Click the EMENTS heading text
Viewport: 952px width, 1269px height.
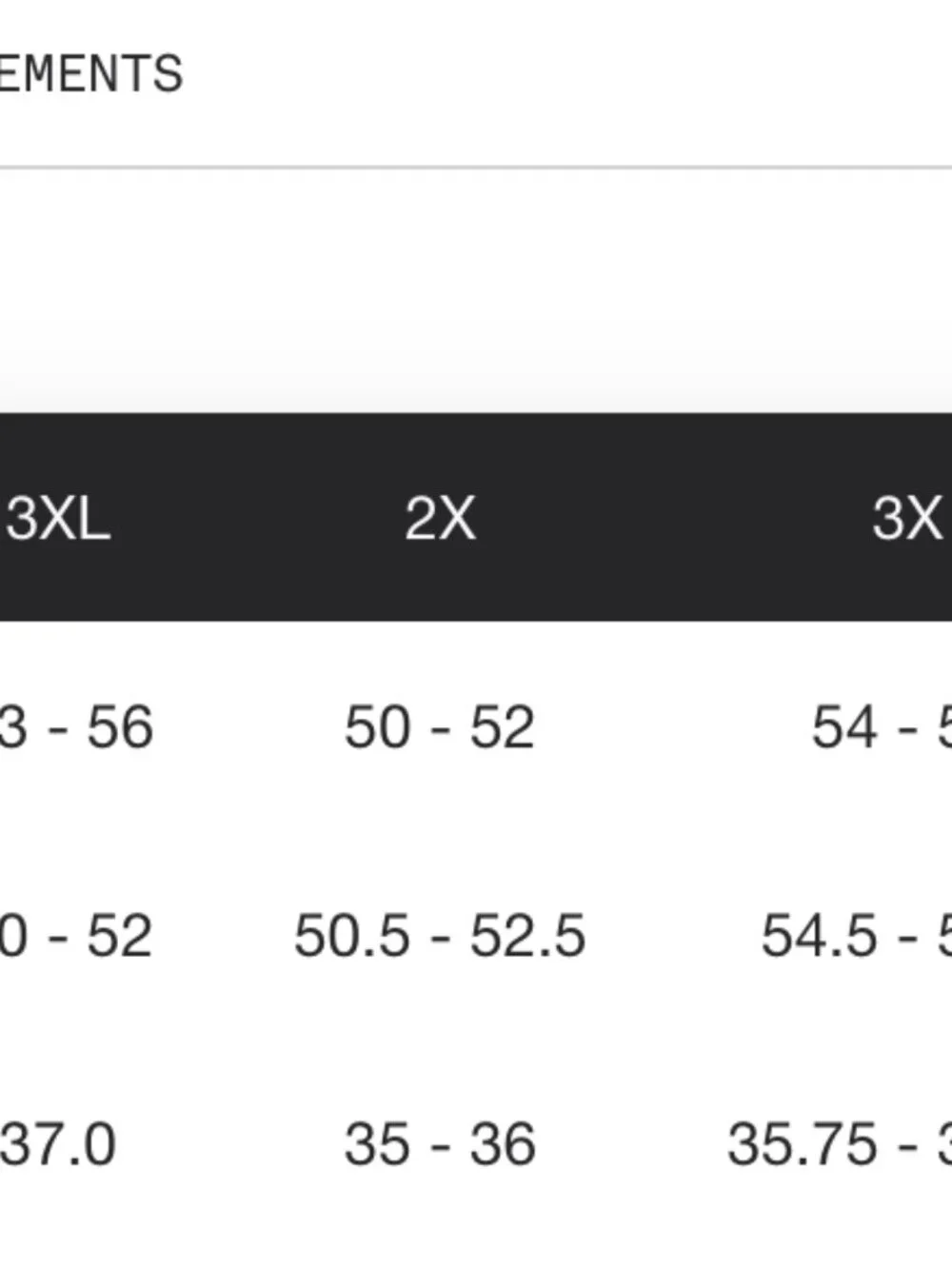[x=91, y=74]
